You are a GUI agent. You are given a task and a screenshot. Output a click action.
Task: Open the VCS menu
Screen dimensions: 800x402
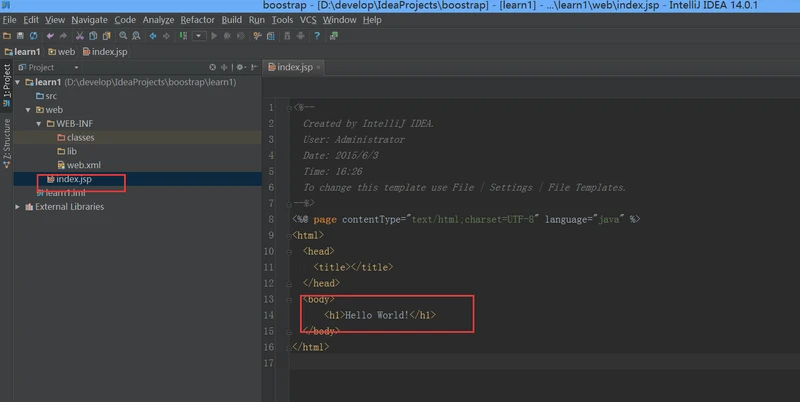[x=308, y=20]
